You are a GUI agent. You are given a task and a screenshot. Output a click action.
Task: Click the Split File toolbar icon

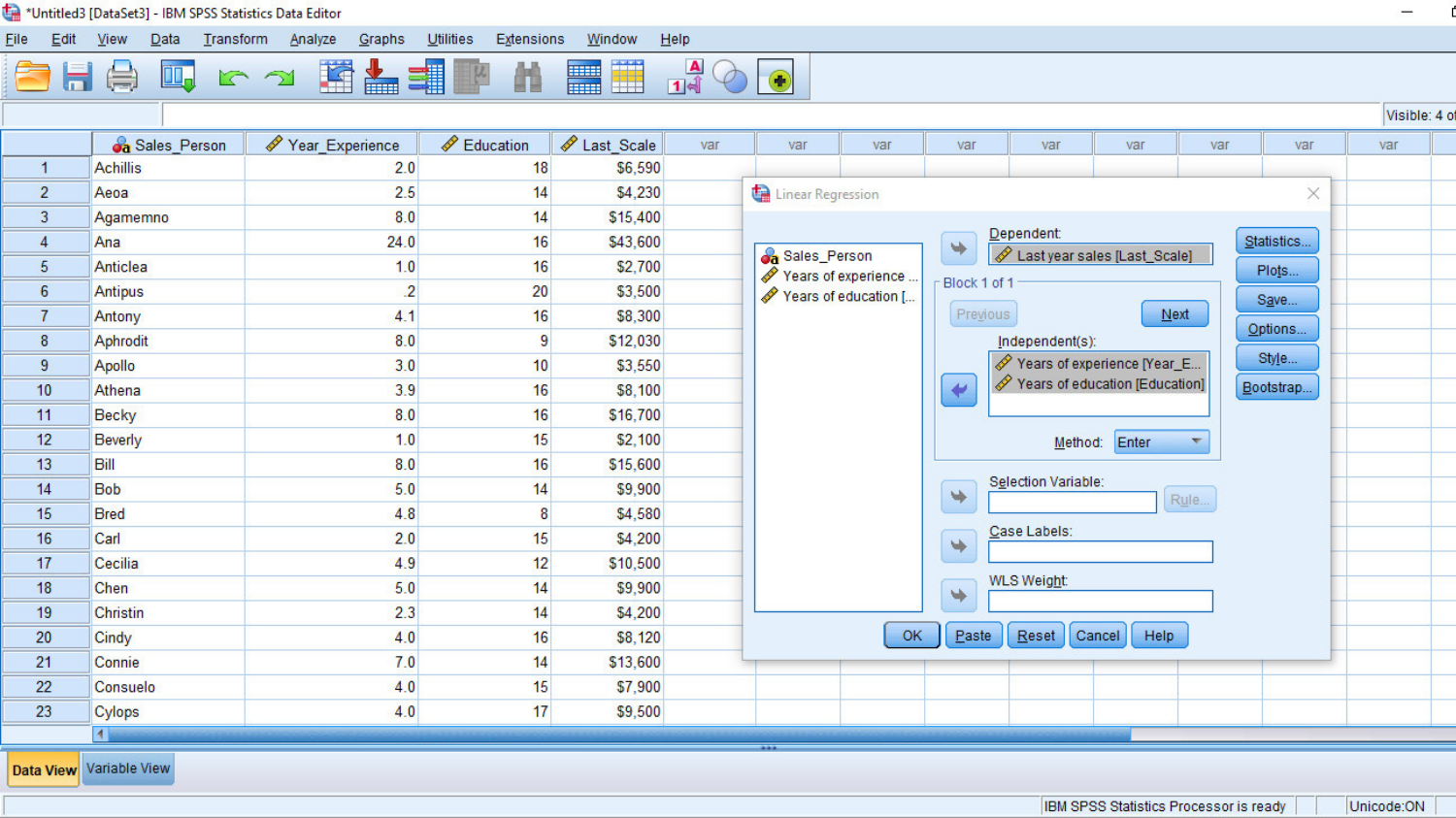[583, 77]
